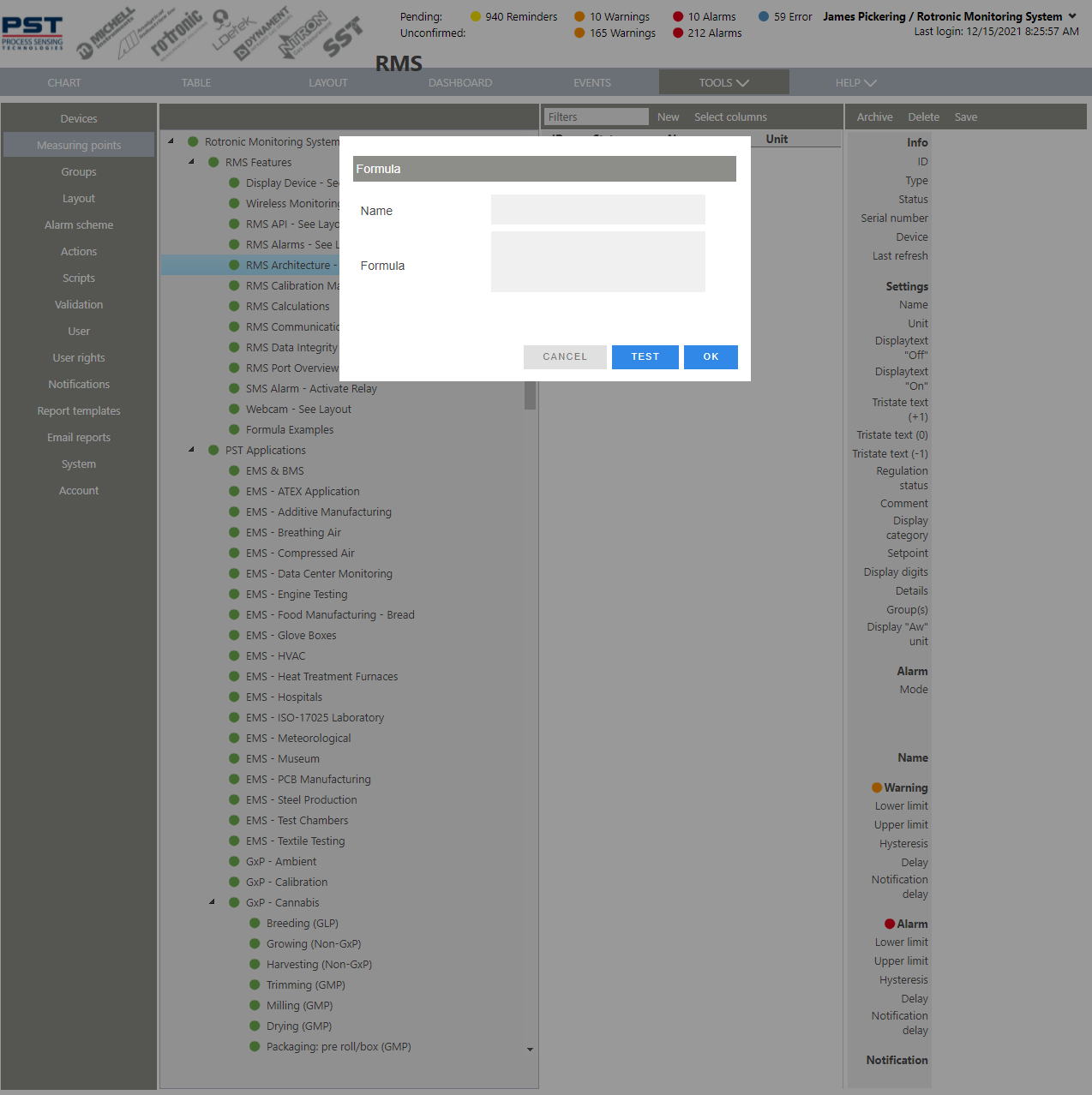Click New in the filter toolbar

coord(668,117)
